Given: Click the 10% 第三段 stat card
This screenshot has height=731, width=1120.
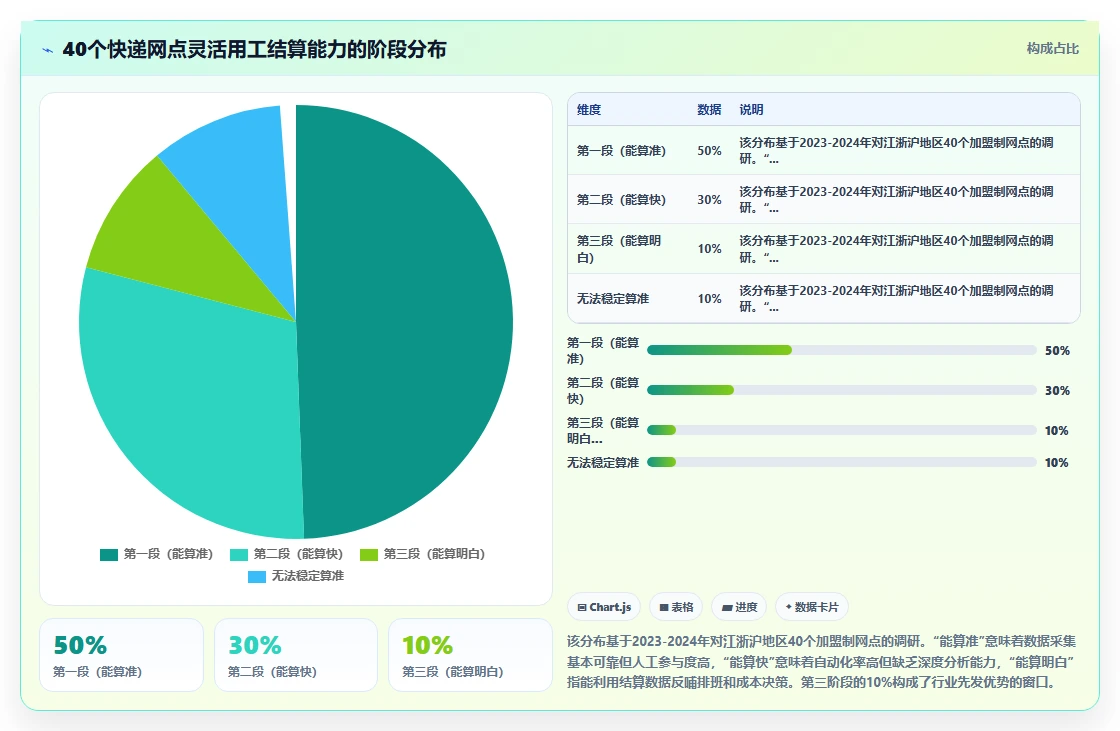Looking at the screenshot, I should (470, 655).
